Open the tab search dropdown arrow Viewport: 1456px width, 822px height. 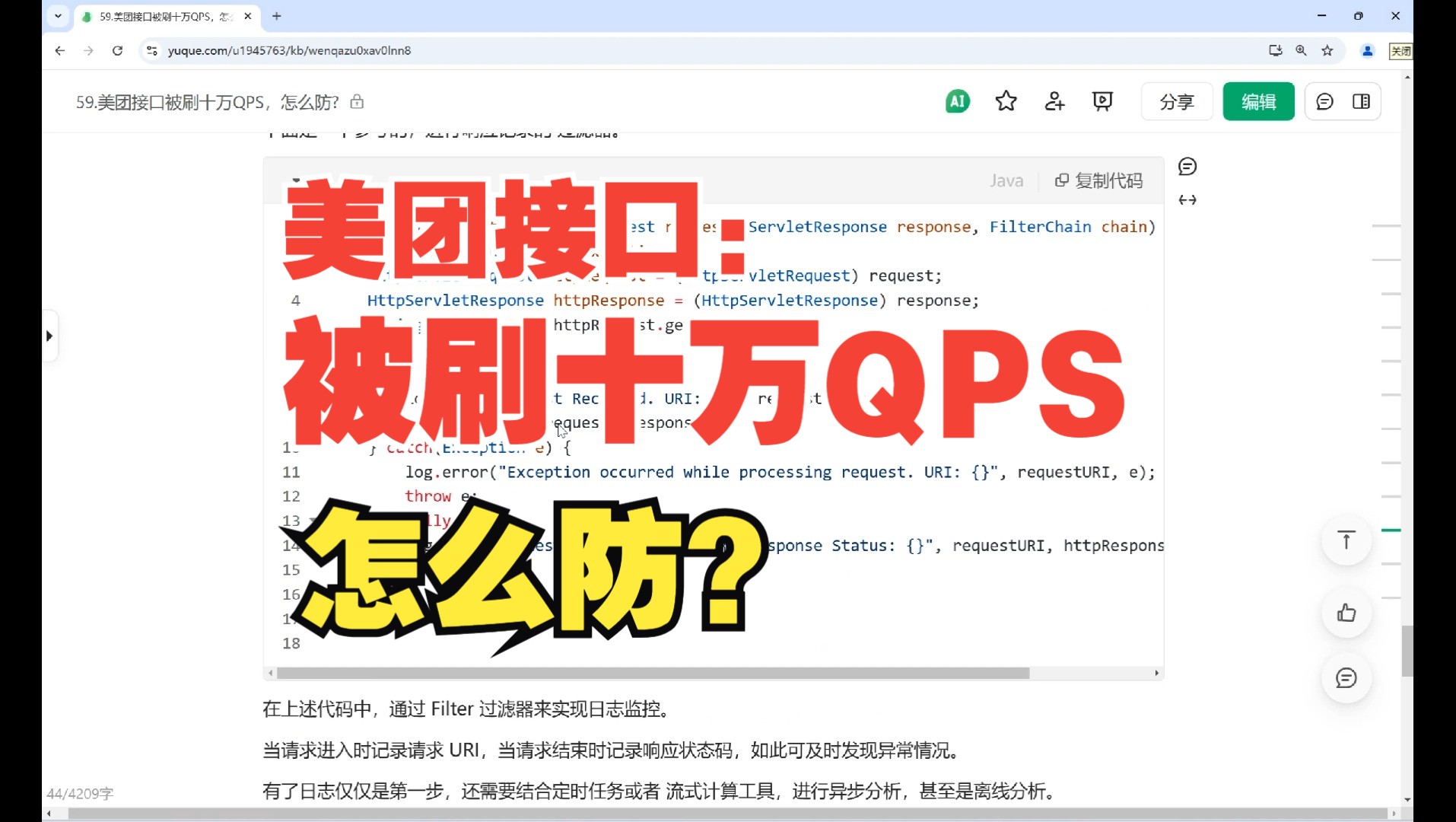click(58, 16)
